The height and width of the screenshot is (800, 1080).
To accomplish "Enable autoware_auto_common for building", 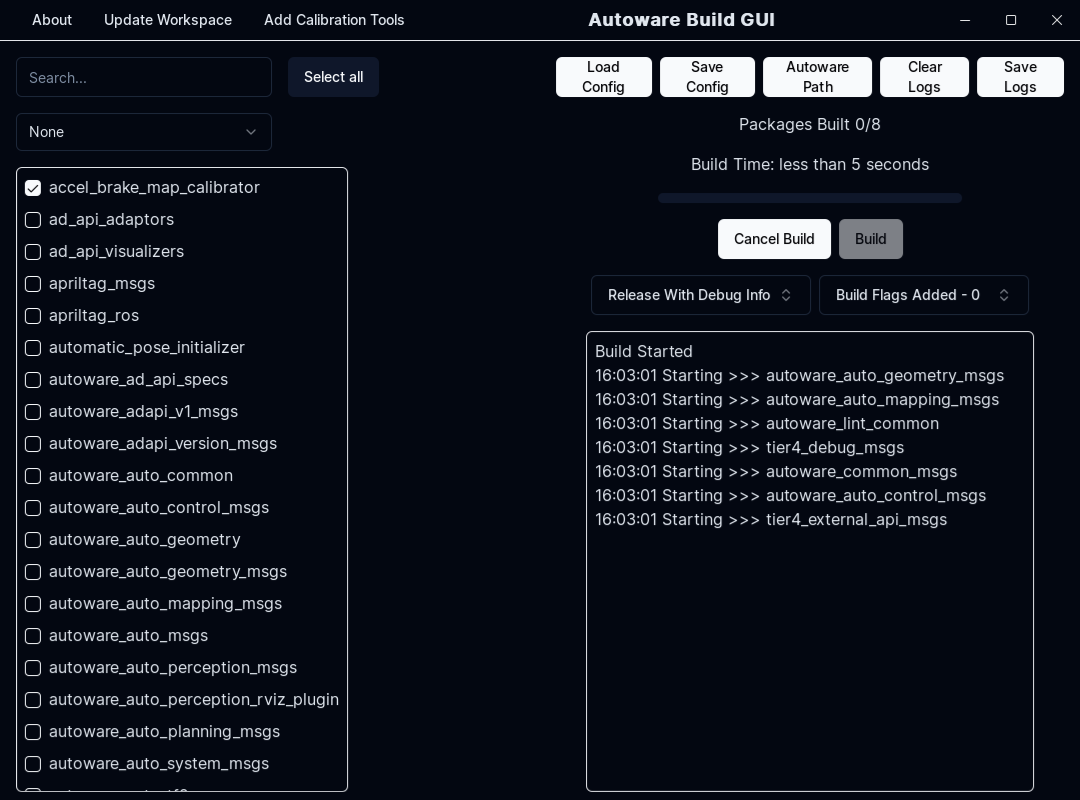I will click(33, 476).
